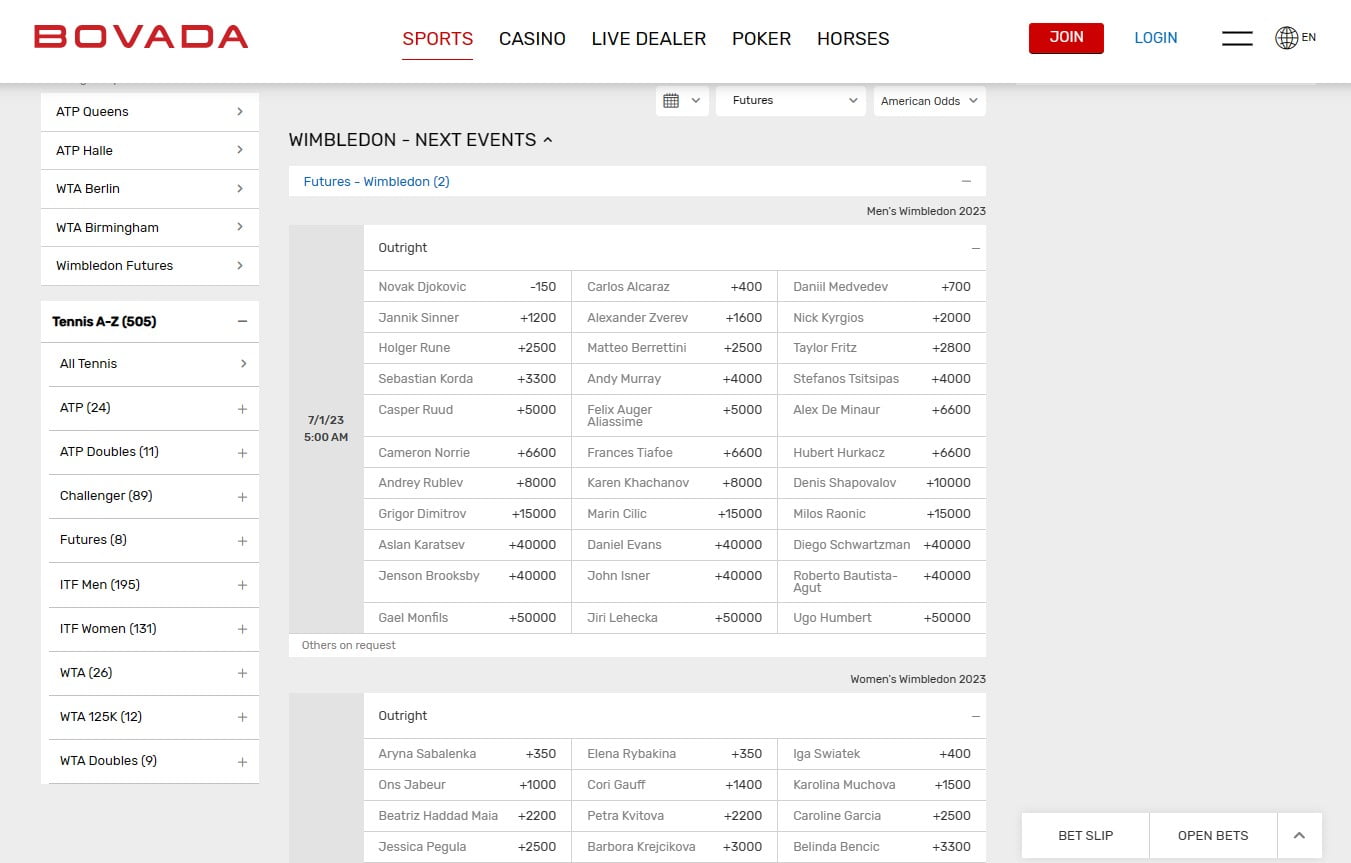Open the Open Bets tab
Screen dimensions: 1351x863
click(1213, 835)
